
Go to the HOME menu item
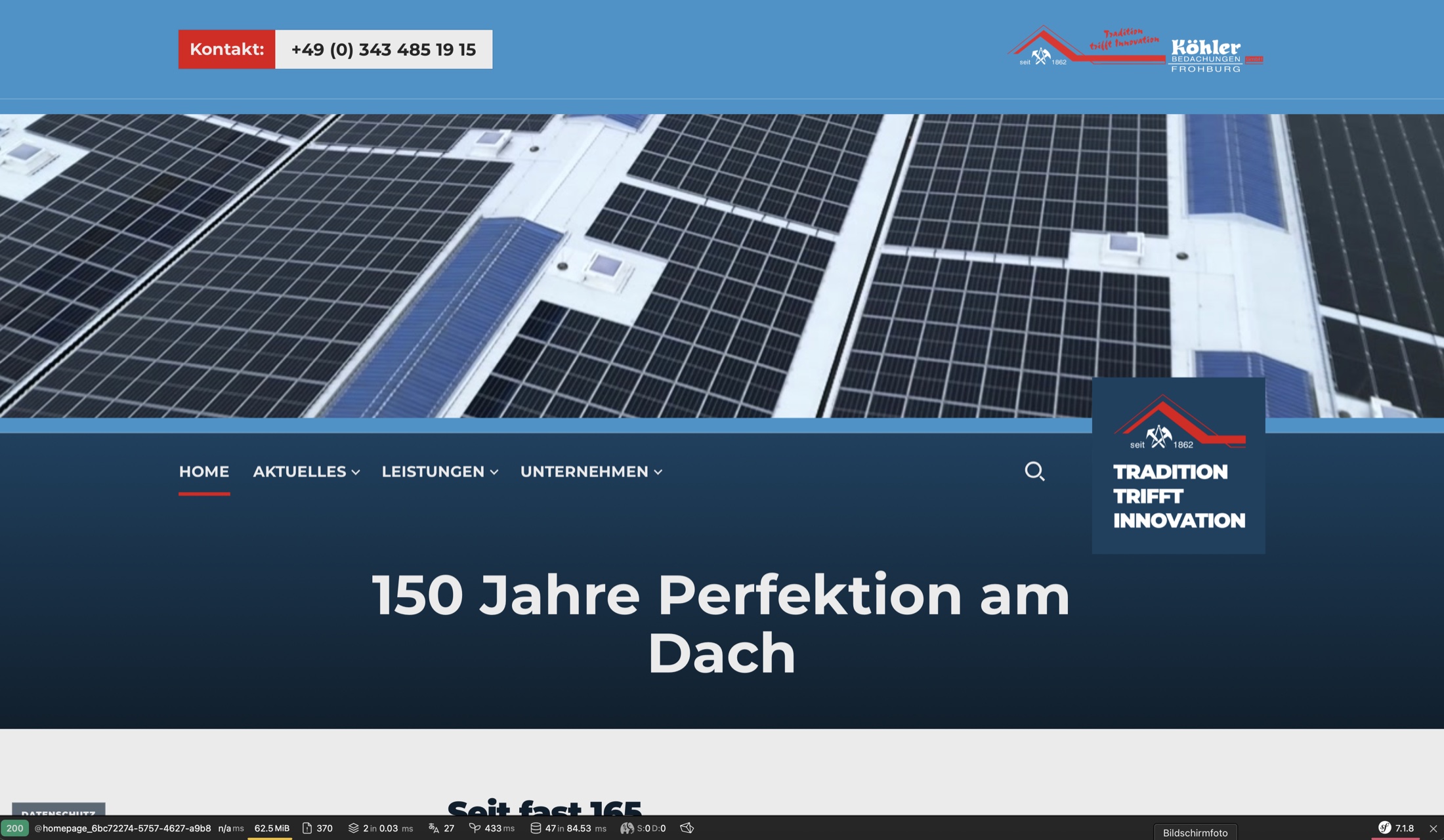pos(204,472)
